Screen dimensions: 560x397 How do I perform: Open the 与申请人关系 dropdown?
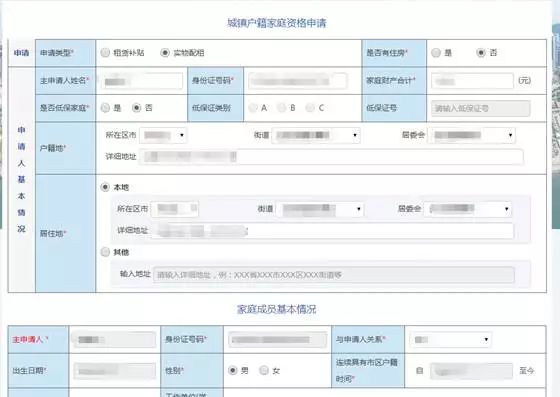450,340
